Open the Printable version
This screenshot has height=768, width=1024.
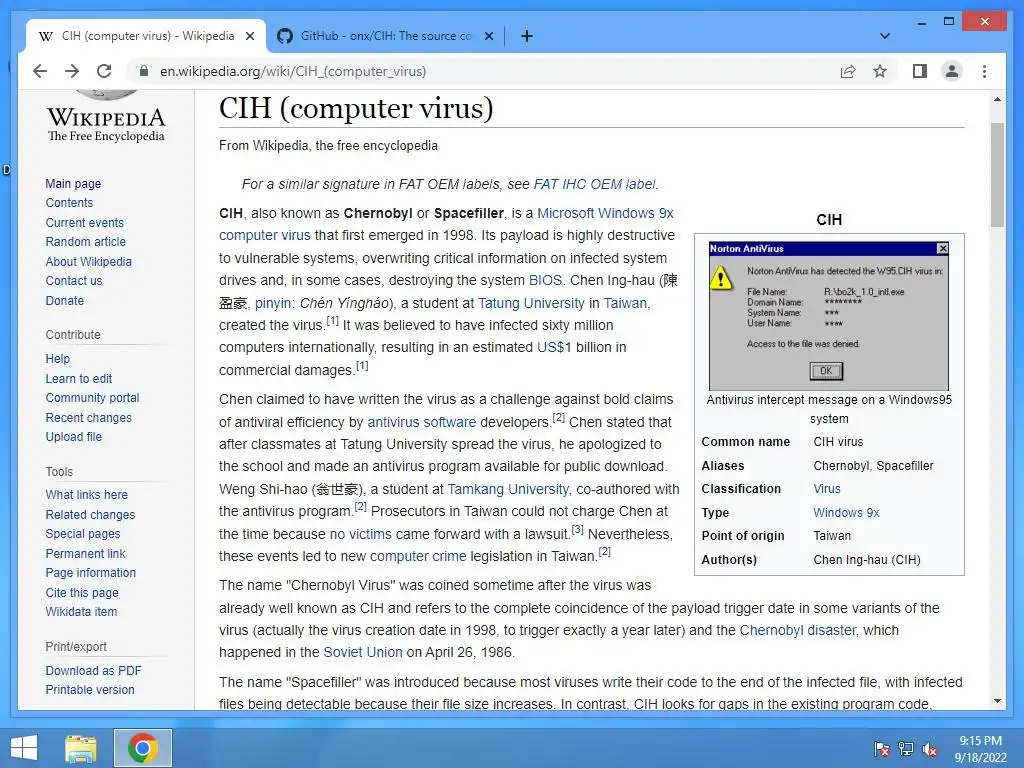[90, 690]
